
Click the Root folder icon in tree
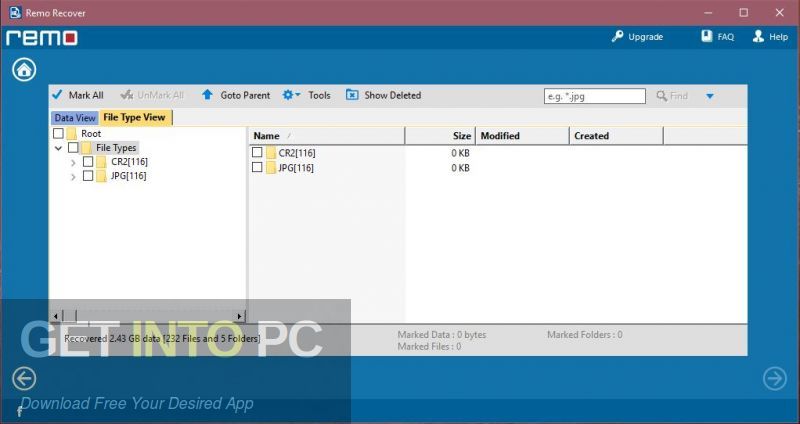[x=71, y=134]
